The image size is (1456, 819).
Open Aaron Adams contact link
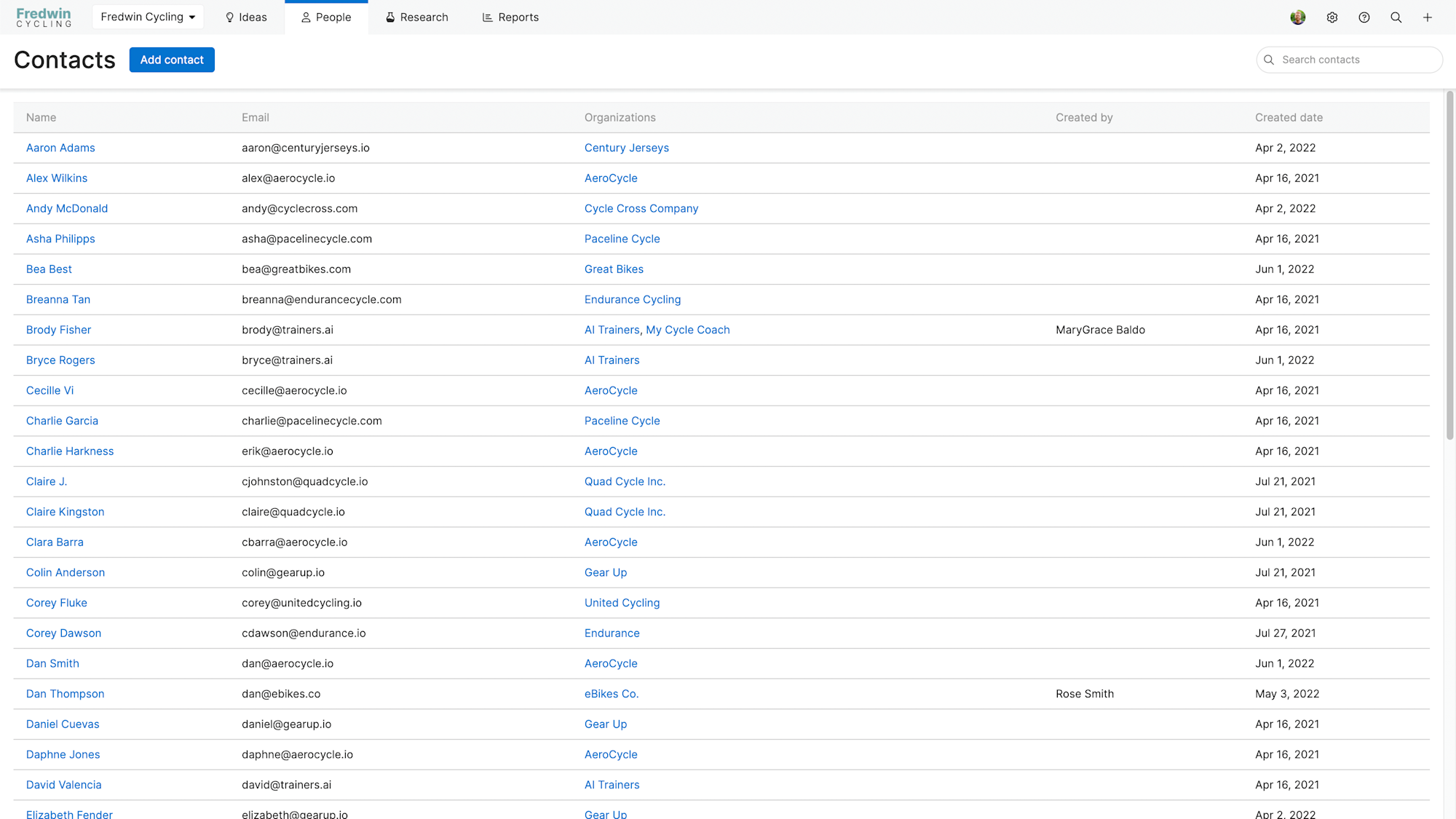(60, 148)
